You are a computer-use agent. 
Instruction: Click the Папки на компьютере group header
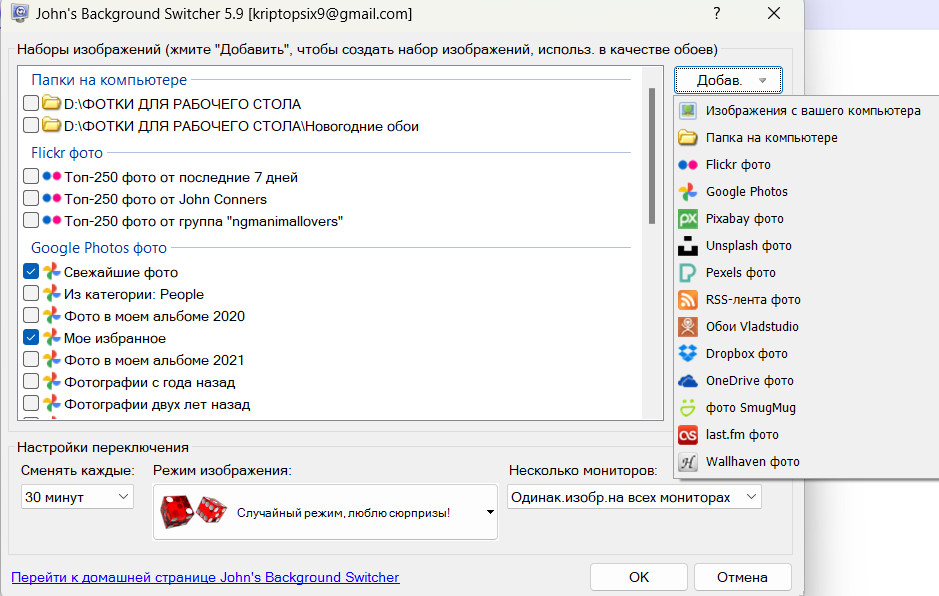[x=109, y=80]
